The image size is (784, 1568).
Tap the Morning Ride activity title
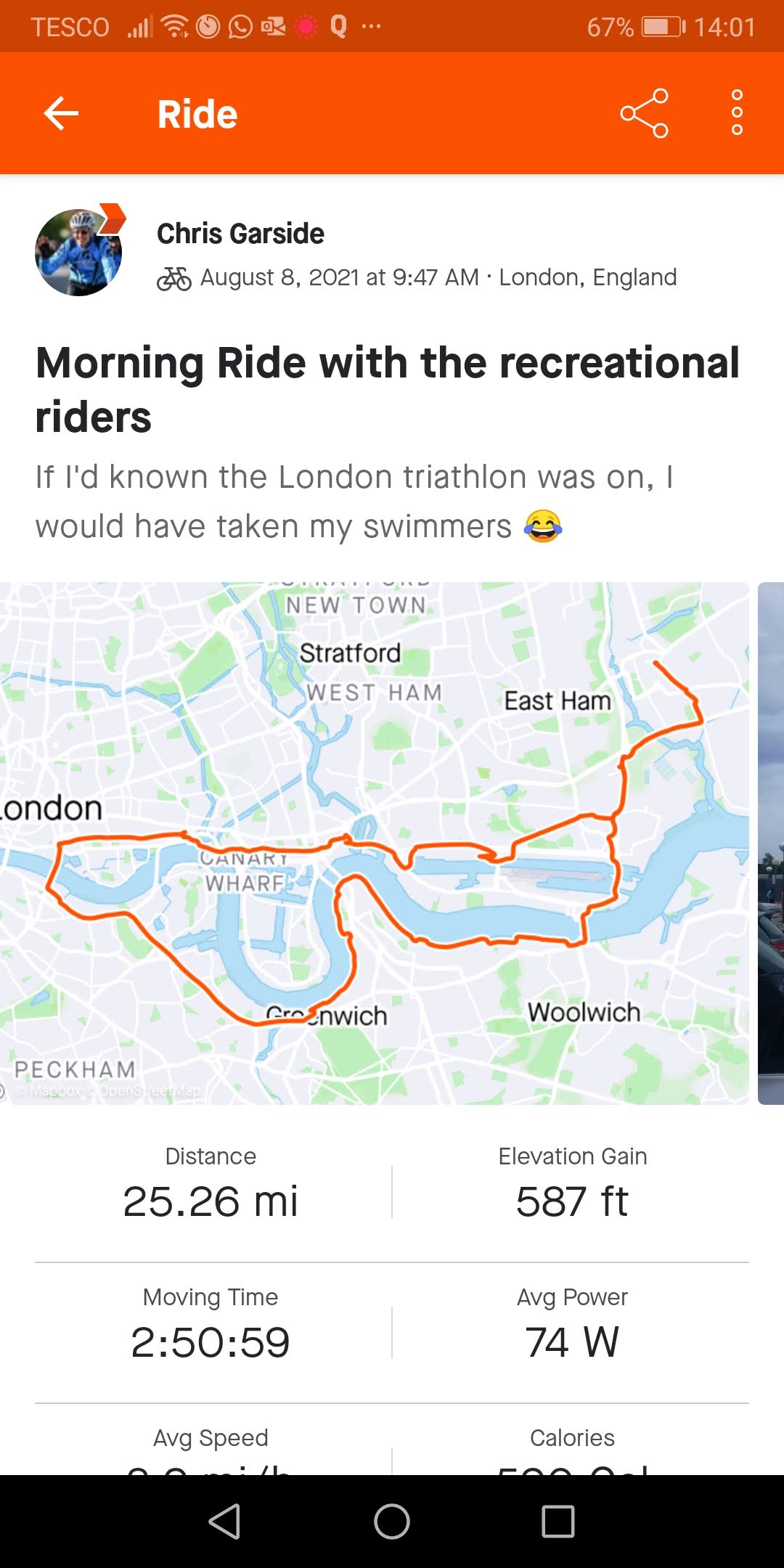pyautogui.click(x=388, y=390)
